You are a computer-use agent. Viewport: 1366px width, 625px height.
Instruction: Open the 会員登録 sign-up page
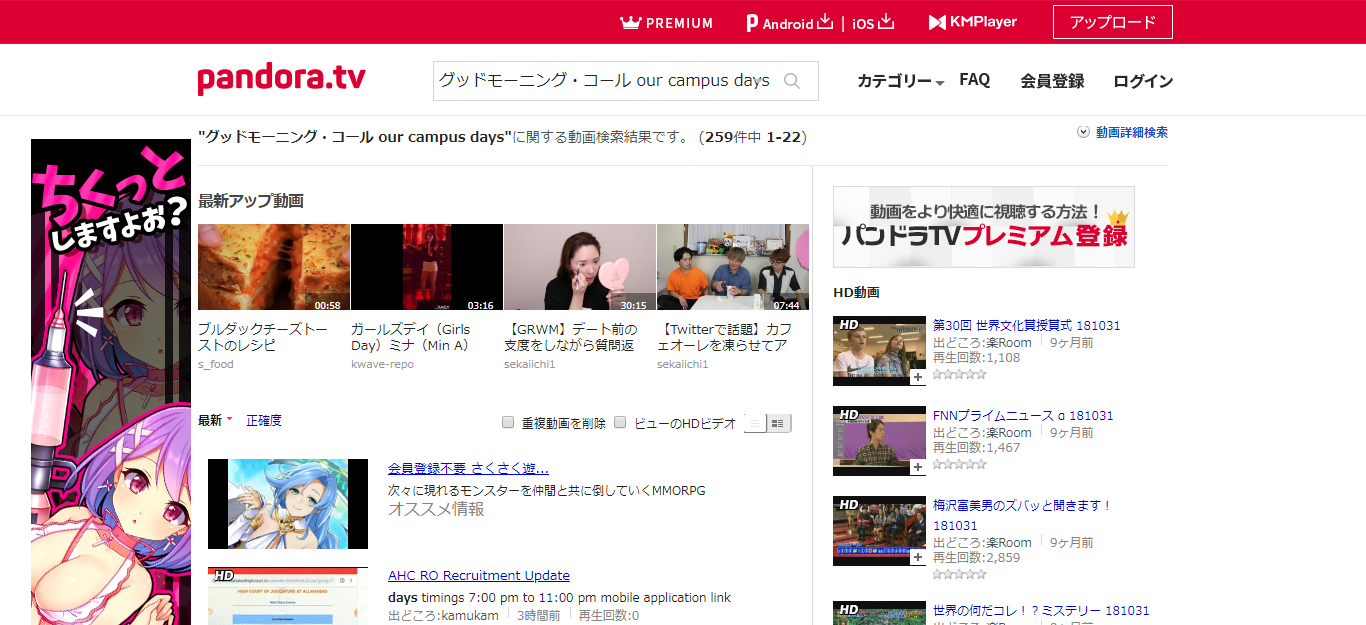coord(1052,81)
